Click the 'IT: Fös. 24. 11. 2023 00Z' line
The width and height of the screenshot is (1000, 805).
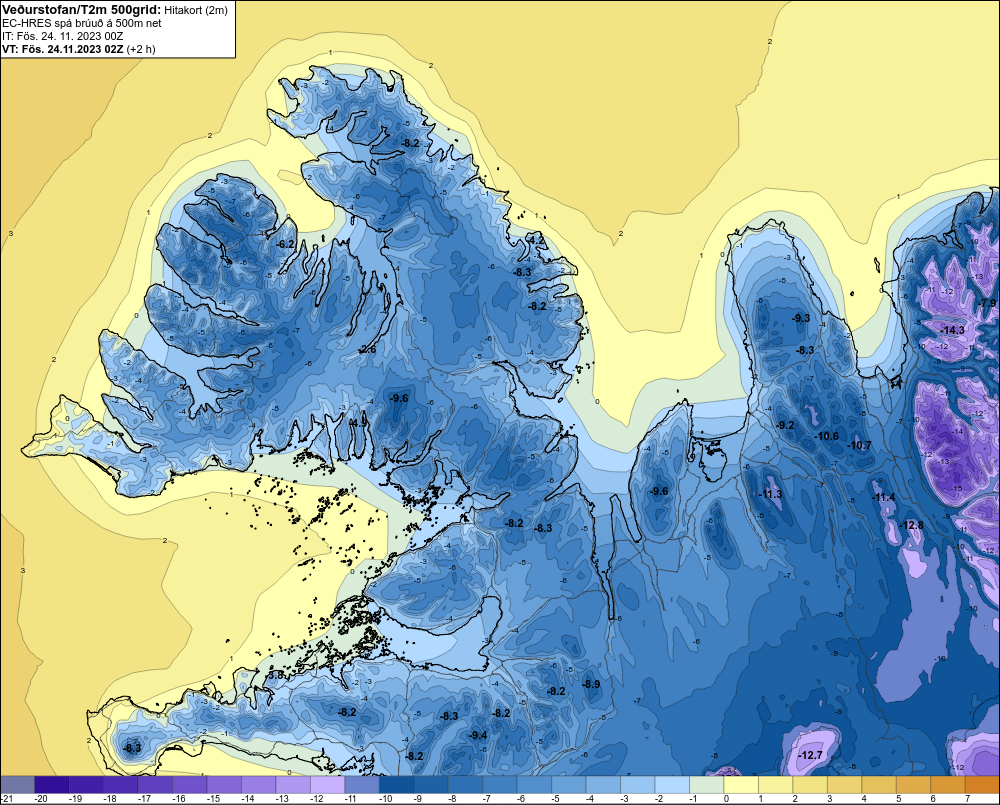[62, 36]
